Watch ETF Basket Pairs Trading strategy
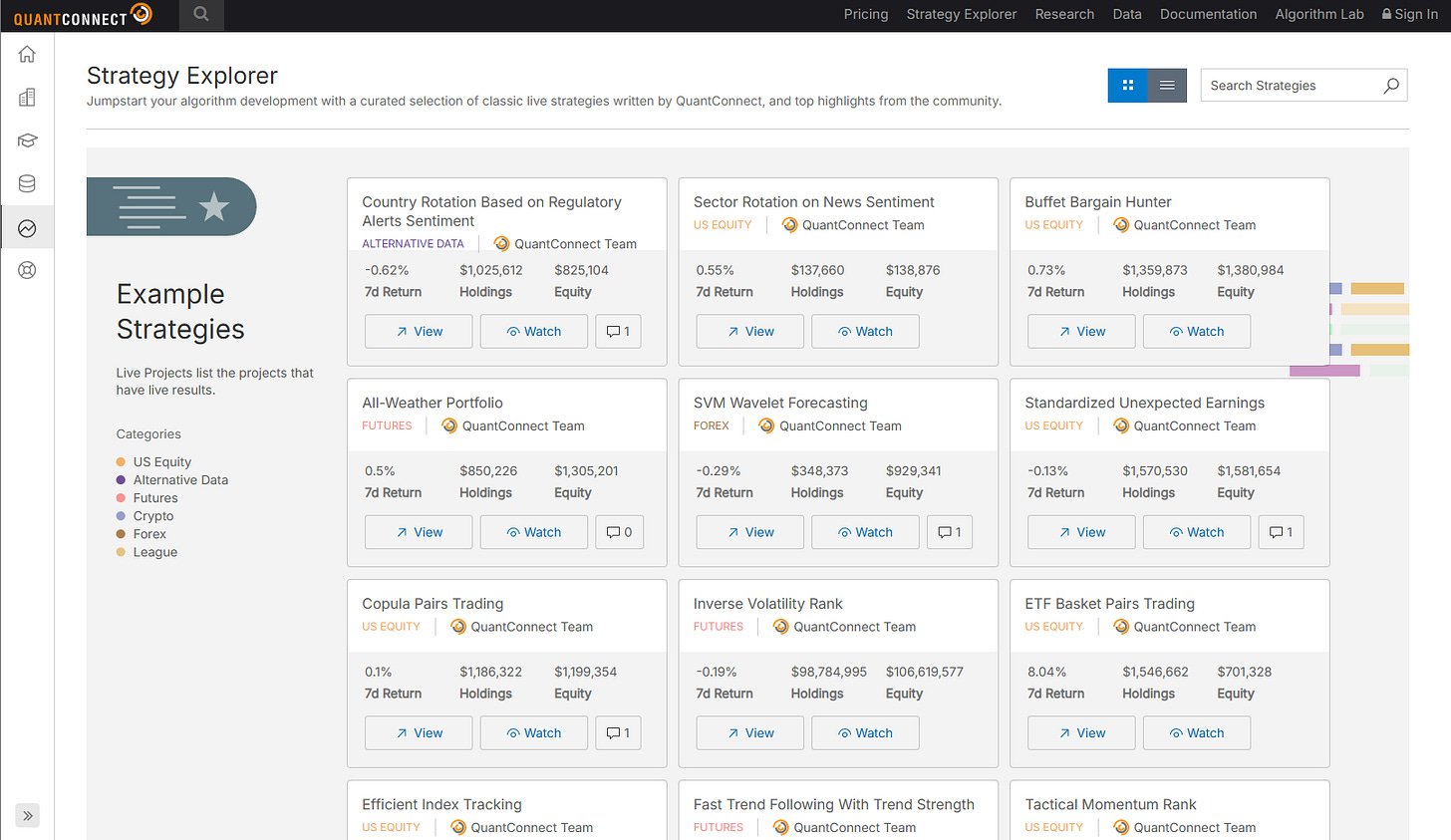The image size is (1451, 840). coord(1197,733)
